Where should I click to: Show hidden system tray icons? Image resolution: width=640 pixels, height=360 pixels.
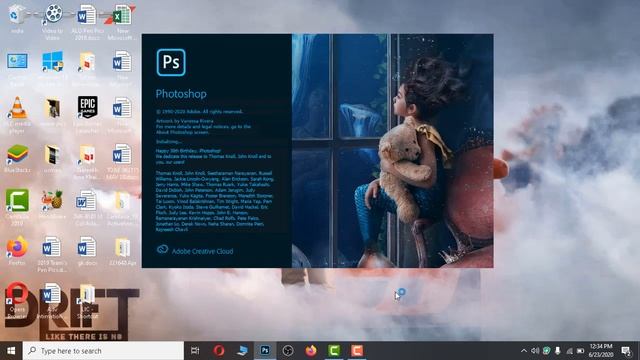point(524,351)
